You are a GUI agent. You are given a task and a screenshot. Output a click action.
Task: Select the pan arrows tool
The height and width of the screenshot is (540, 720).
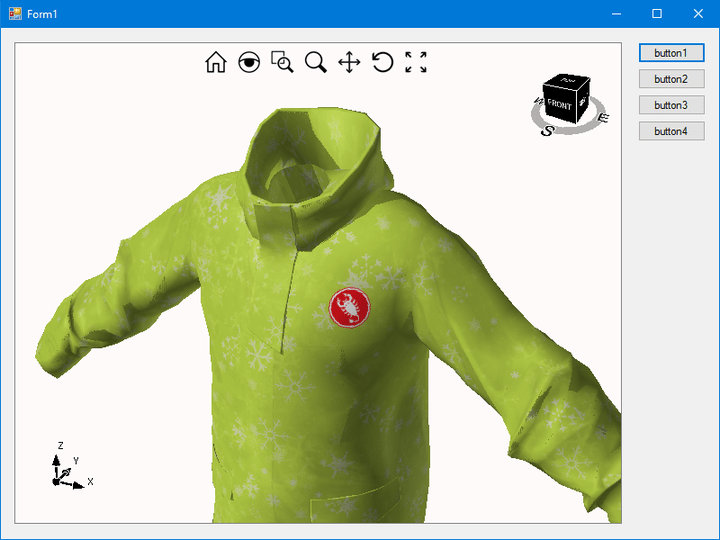tap(349, 63)
